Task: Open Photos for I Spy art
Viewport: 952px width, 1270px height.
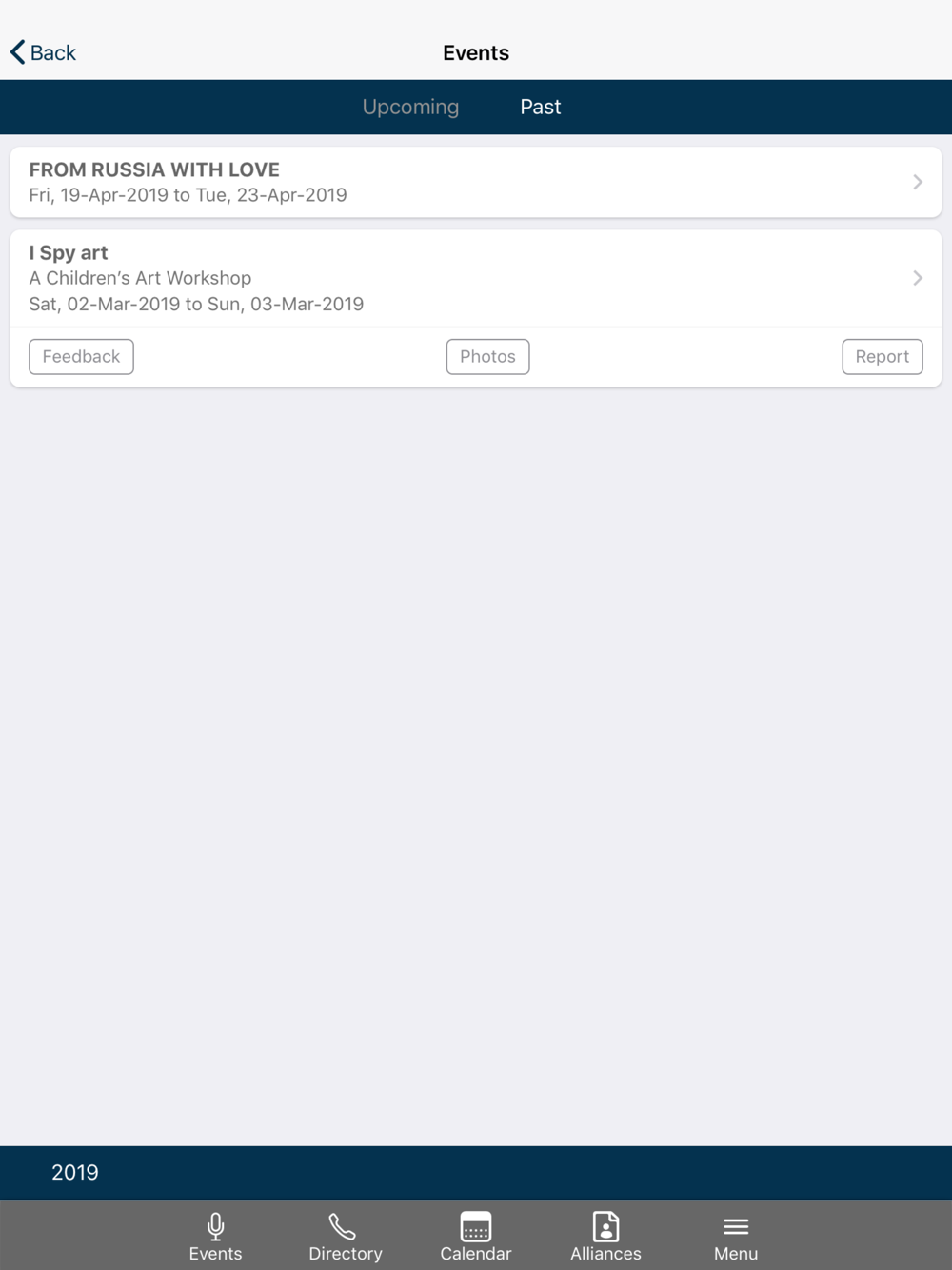Action: (x=487, y=357)
